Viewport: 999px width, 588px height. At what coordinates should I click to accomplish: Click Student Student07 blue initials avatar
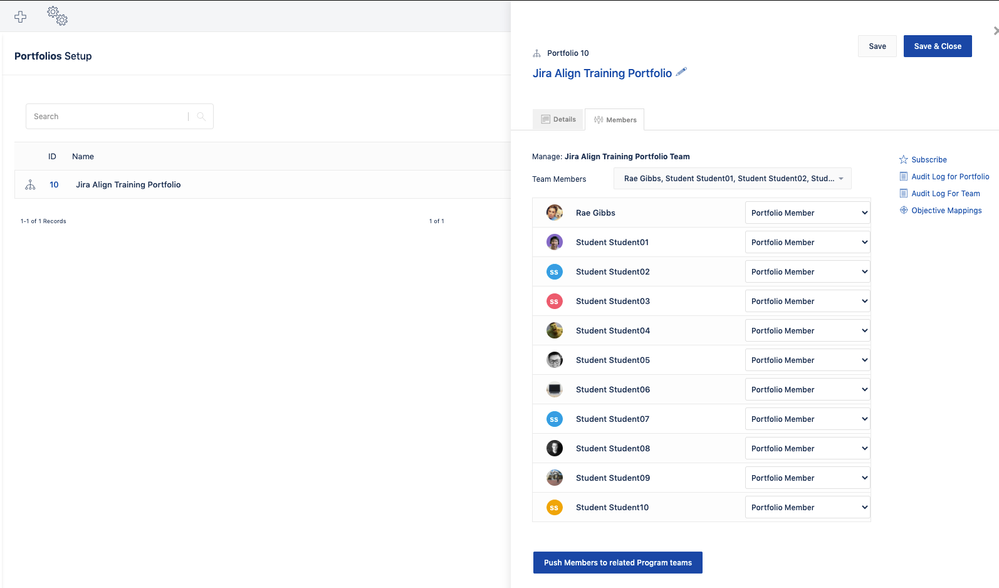[x=554, y=419]
